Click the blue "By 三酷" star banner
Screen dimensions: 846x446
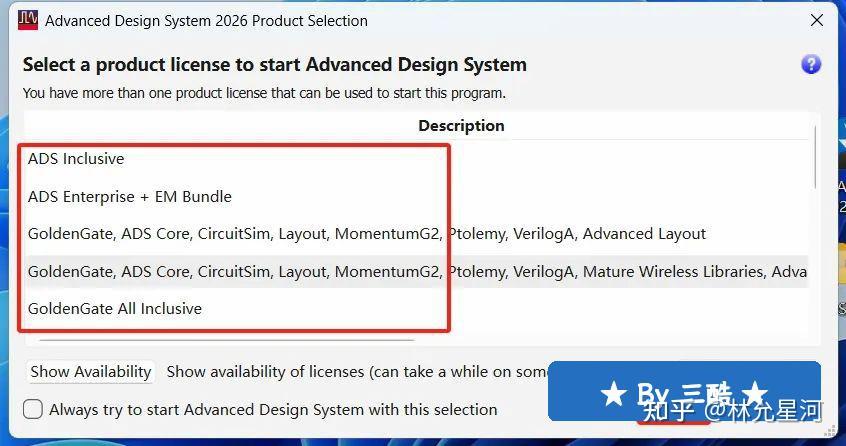point(683,391)
